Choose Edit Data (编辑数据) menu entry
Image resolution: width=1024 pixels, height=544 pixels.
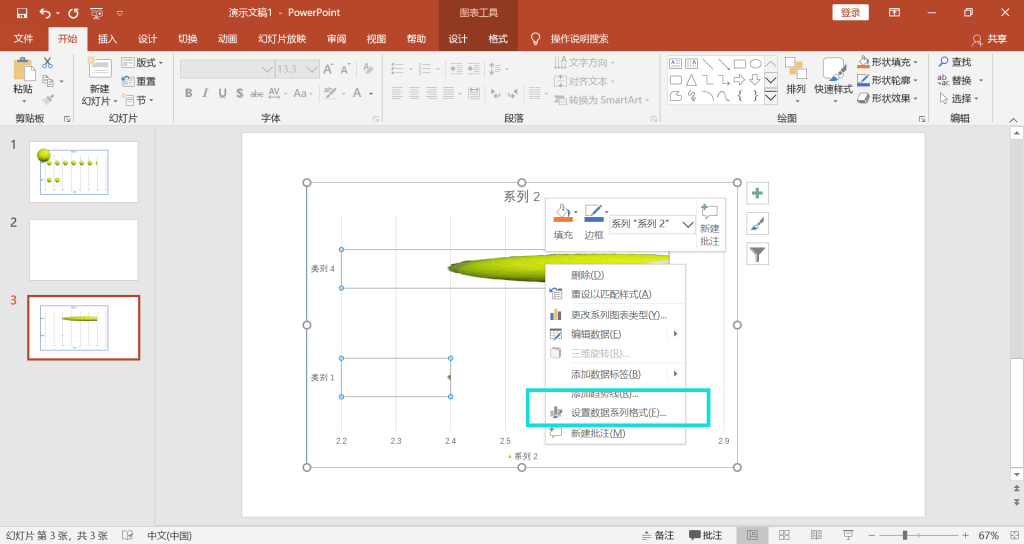tap(615, 334)
